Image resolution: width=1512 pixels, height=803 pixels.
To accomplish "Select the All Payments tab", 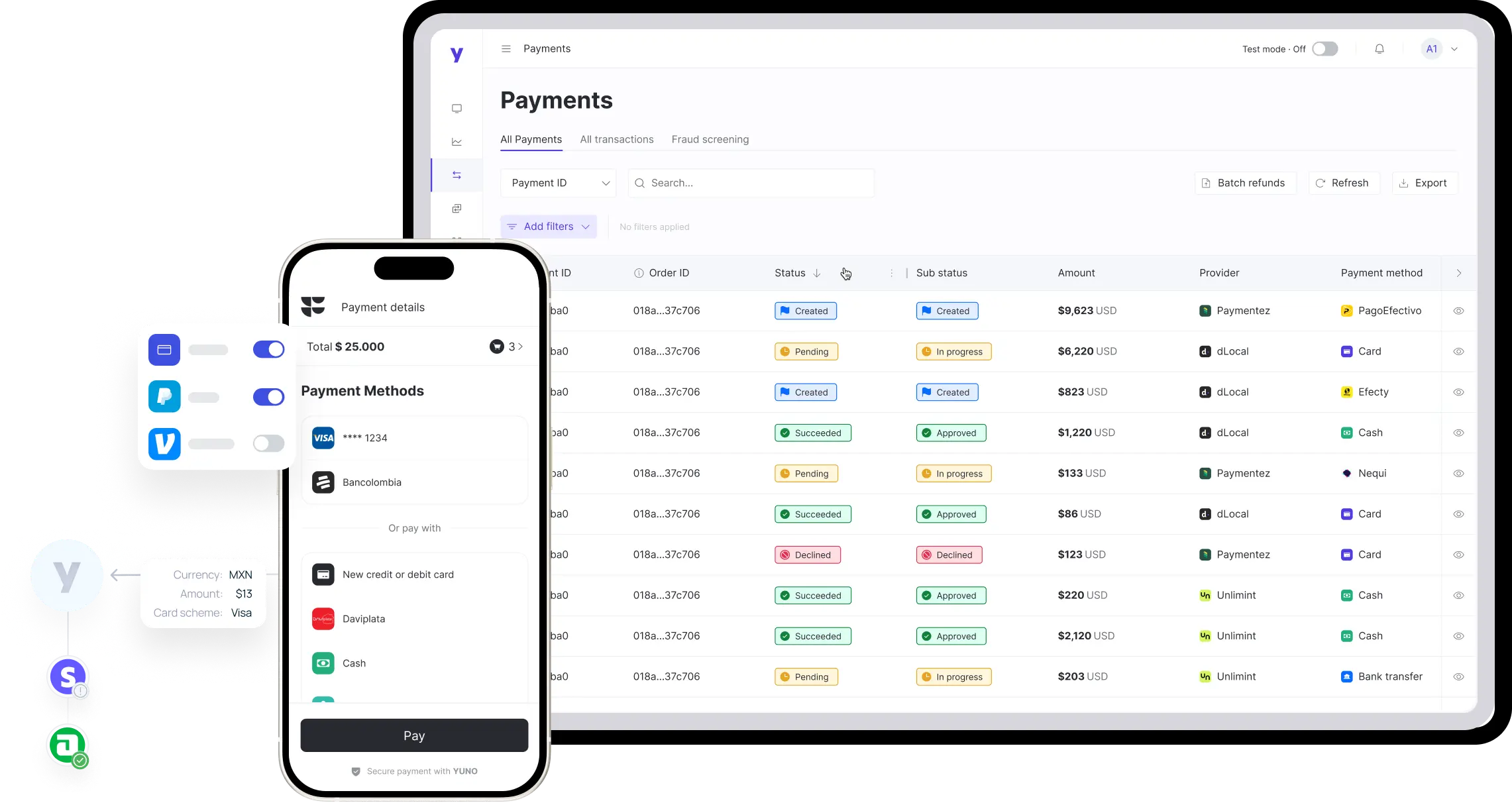I will [x=530, y=139].
